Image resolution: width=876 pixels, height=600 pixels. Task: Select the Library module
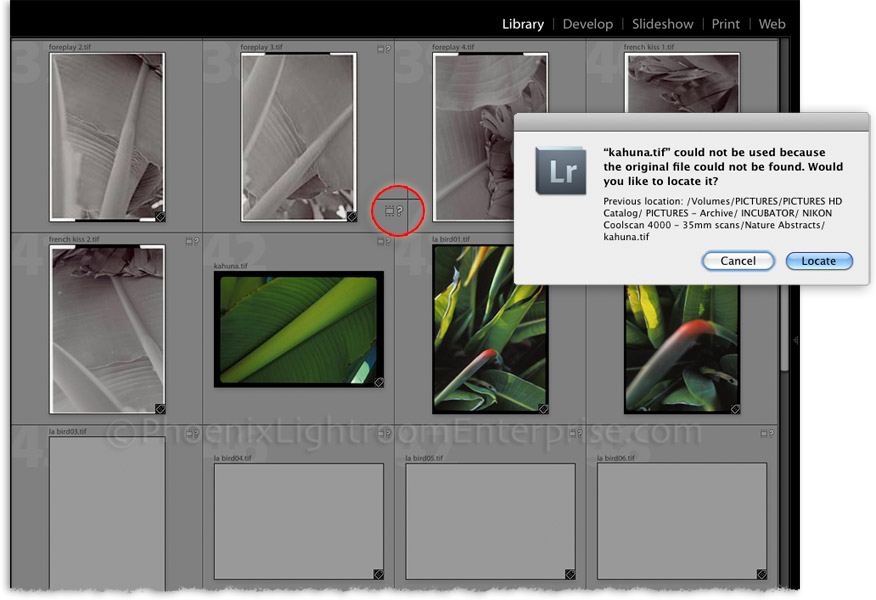click(523, 24)
